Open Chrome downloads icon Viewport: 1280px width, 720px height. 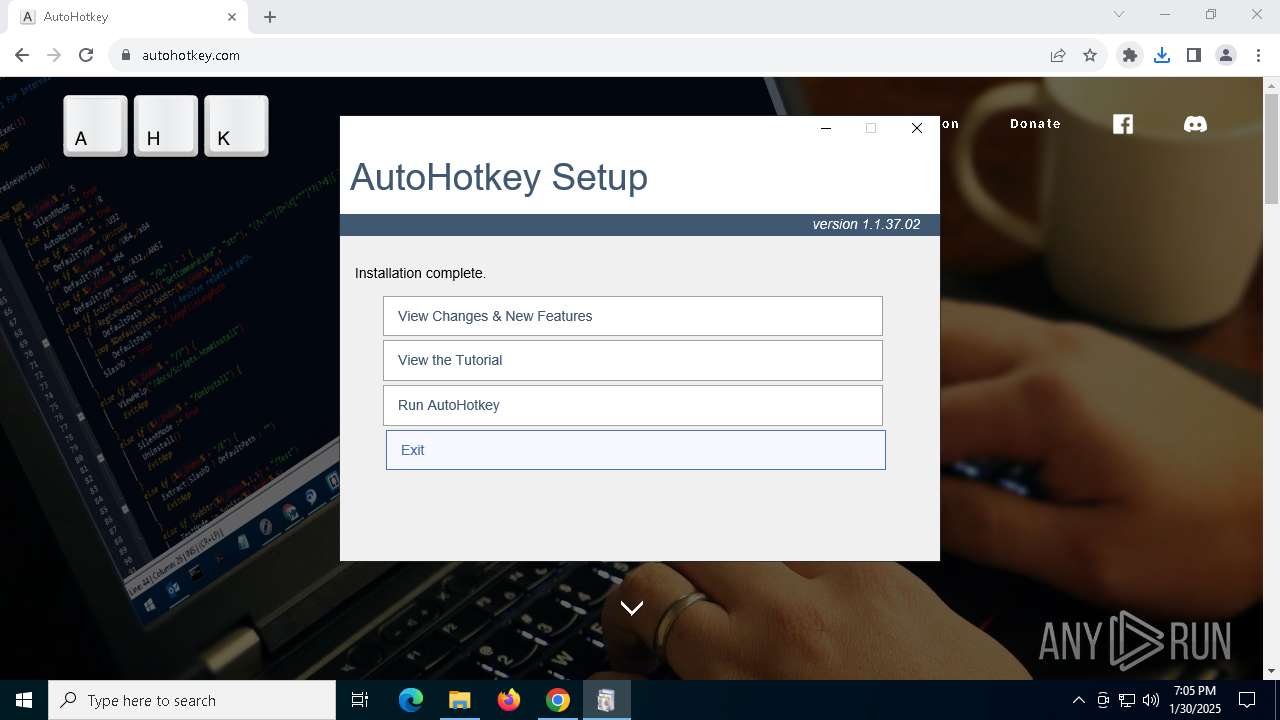(x=1162, y=55)
